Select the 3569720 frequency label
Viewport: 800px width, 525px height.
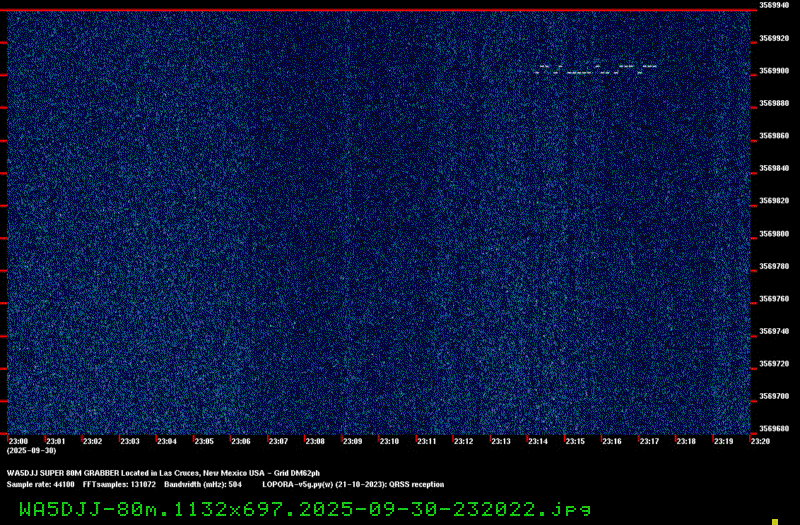[774, 364]
